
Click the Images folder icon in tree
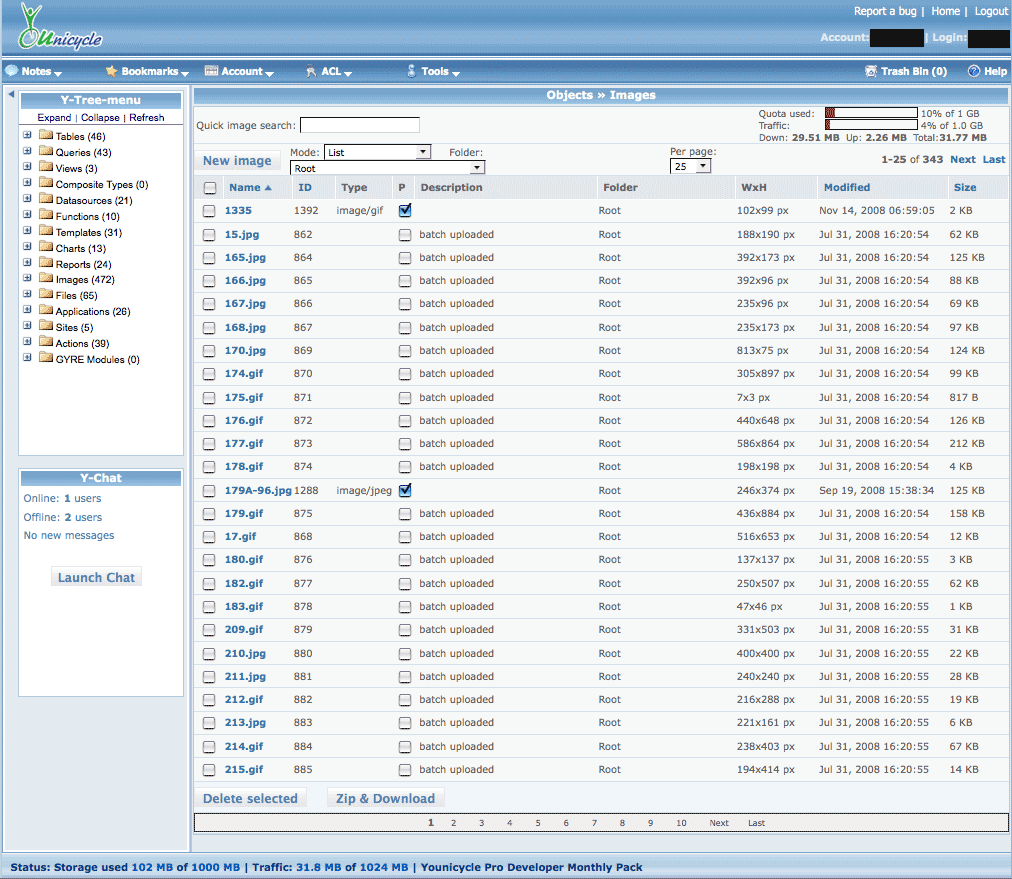click(x=45, y=279)
